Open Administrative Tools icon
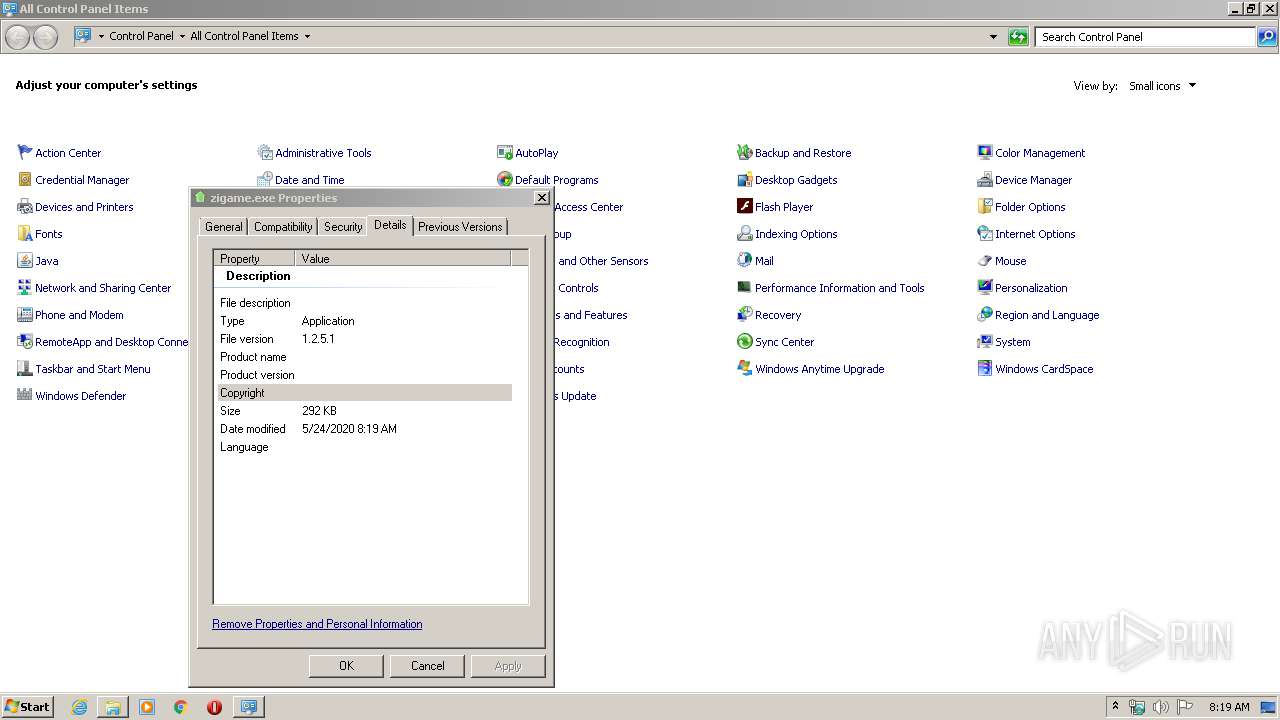This screenshot has width=1280, height=720. (x=265, y=152)
